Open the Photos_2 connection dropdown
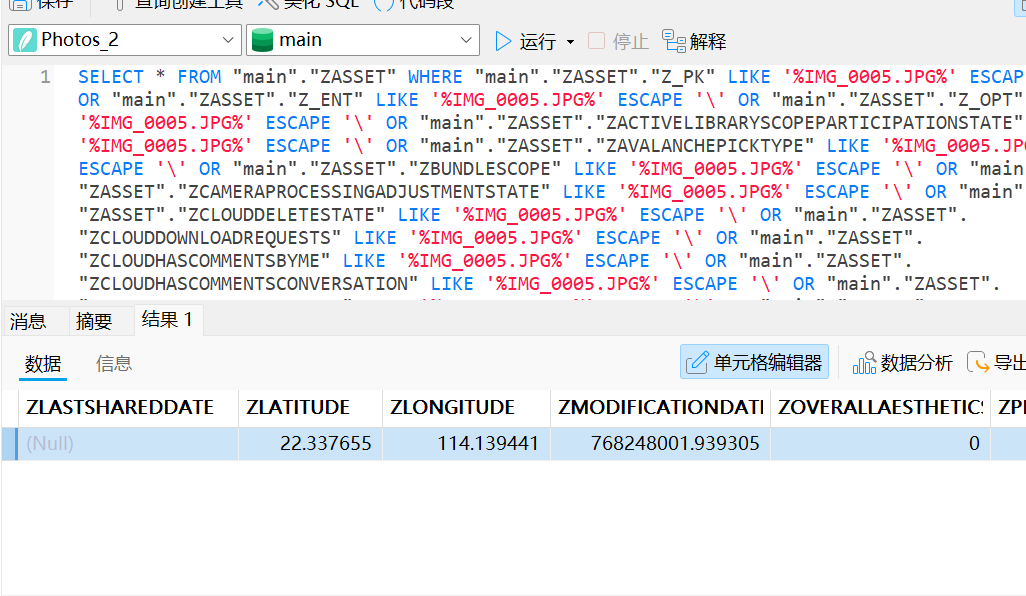This screenshot has width=1026, height=596. 125,40
